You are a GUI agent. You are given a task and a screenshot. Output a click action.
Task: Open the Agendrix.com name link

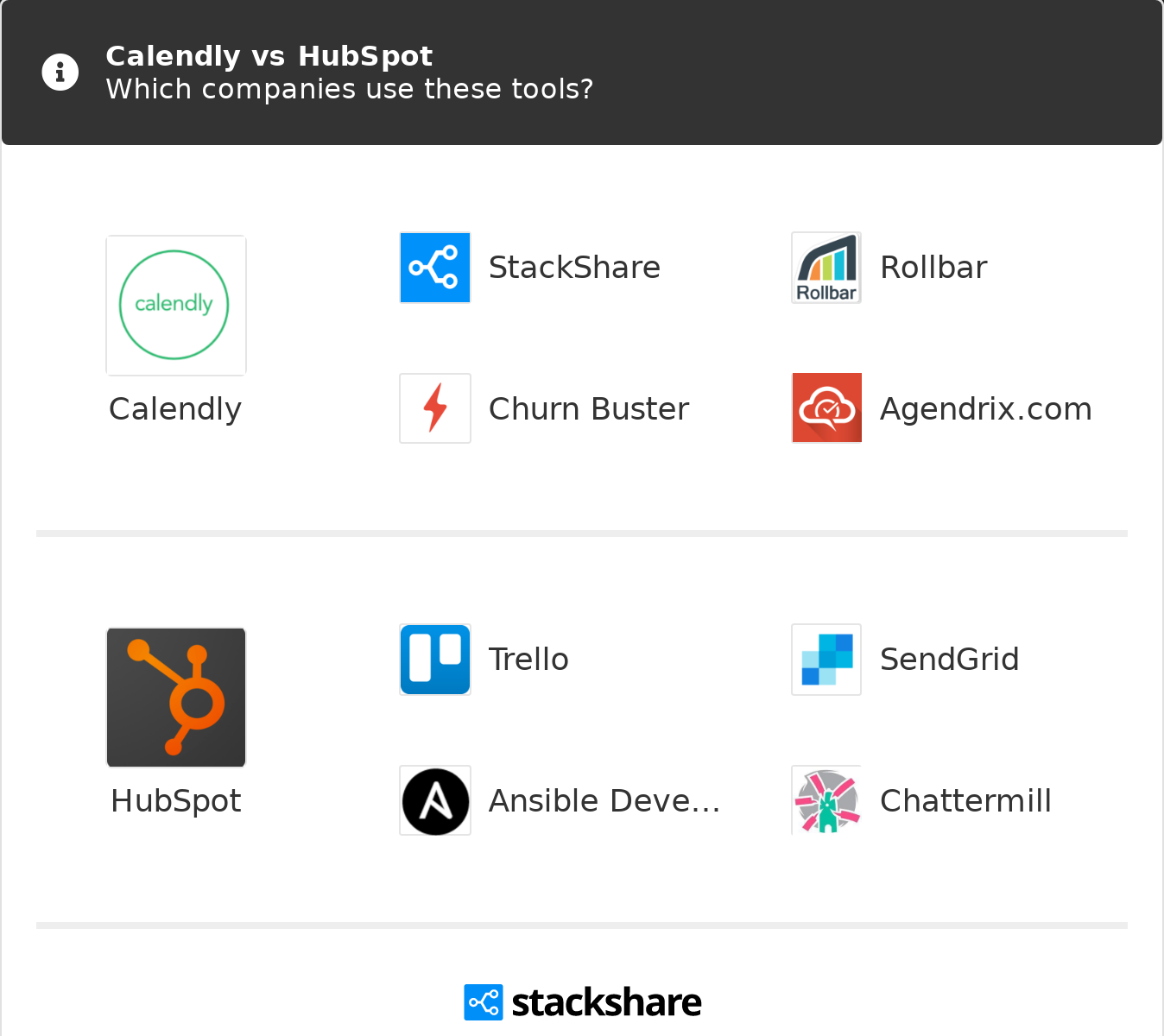(986, 409)
